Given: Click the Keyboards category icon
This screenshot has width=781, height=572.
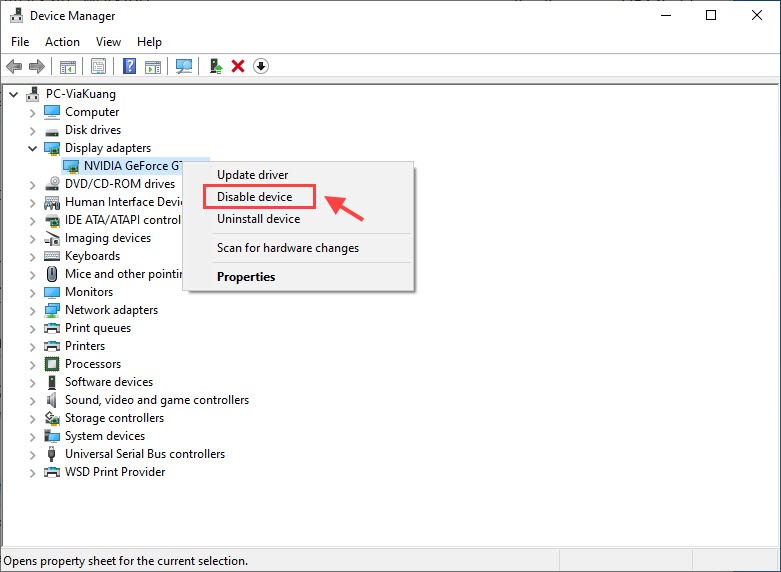Looking at the screenshot, I should (x=52, y=256).
